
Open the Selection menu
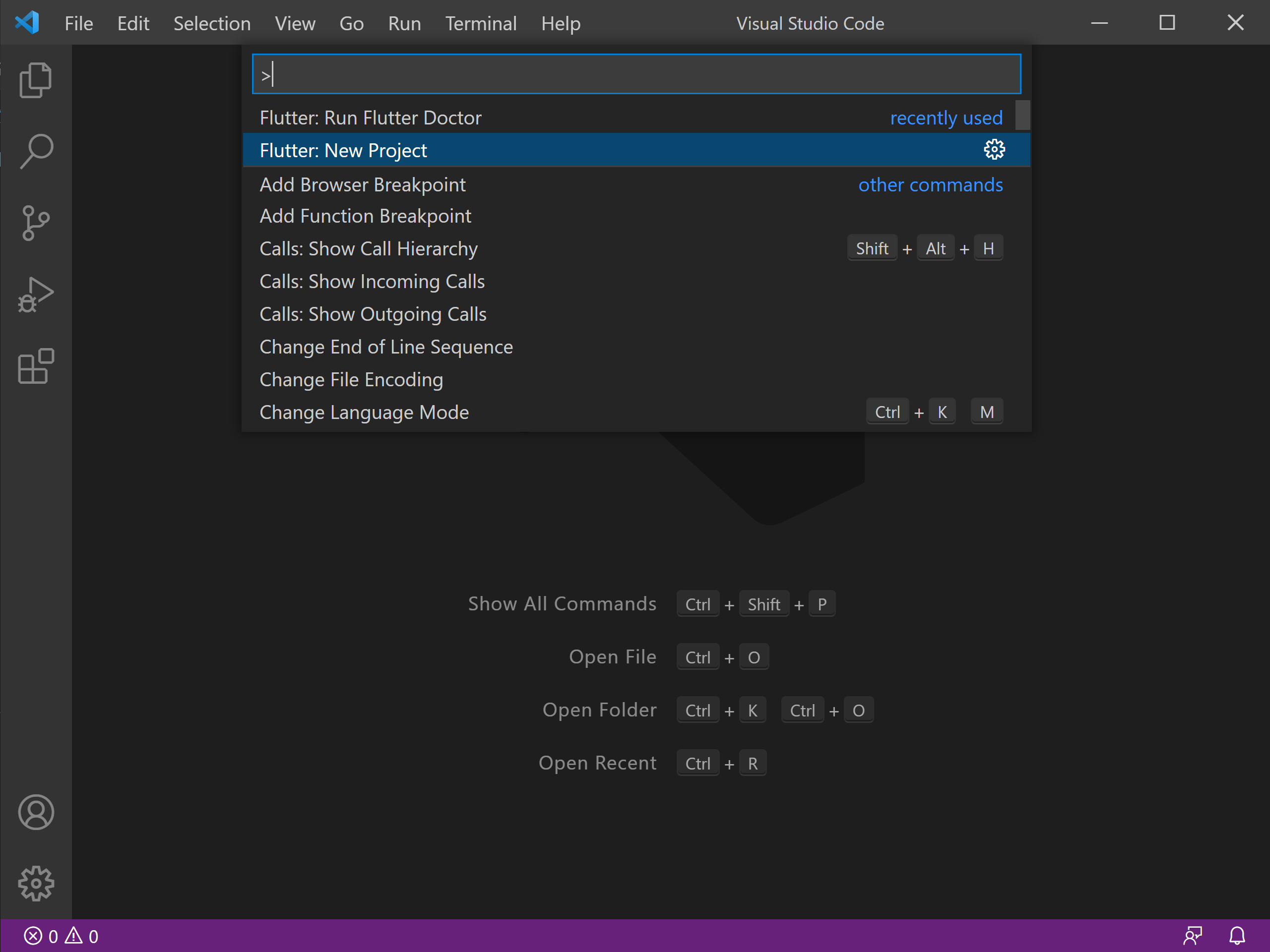212,23
